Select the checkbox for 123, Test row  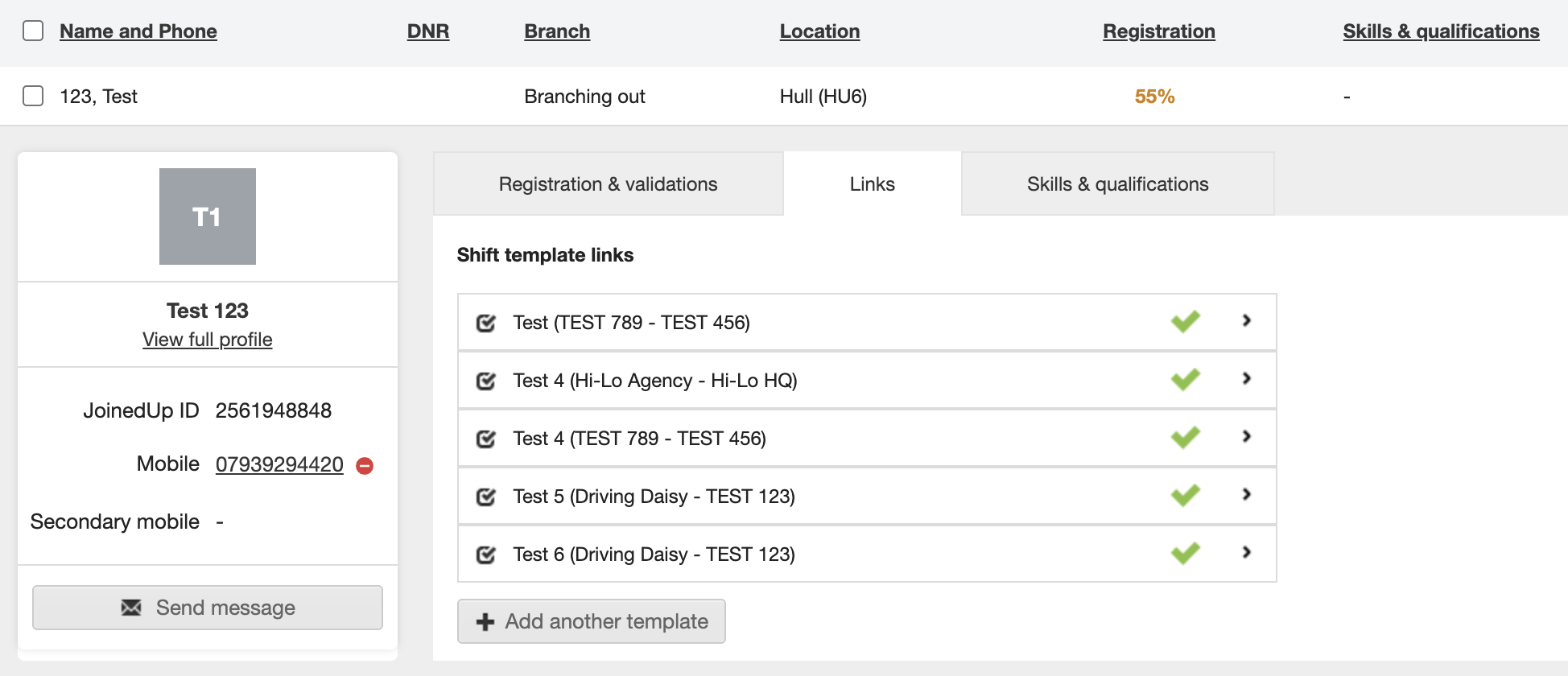click(x=33, y=96)
